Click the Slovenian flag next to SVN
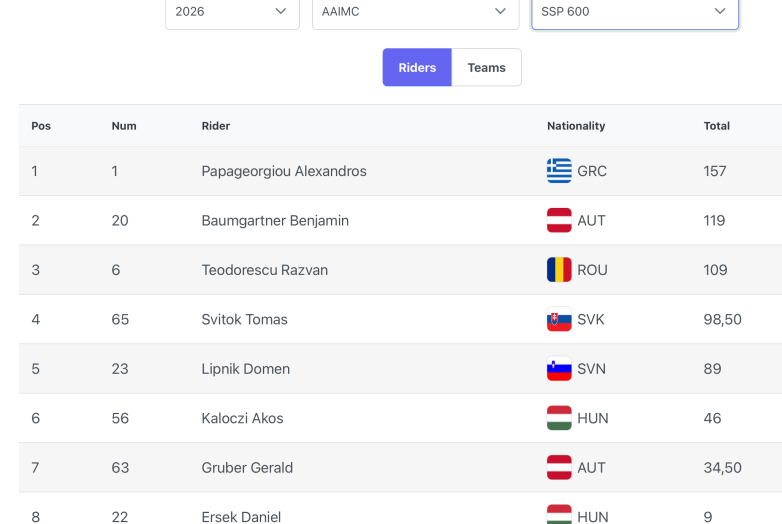 559,368
